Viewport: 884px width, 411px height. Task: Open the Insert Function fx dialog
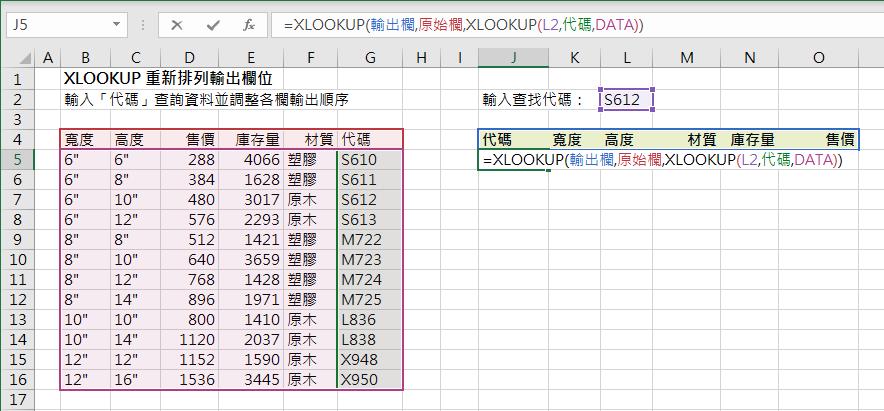coord(248,25)
